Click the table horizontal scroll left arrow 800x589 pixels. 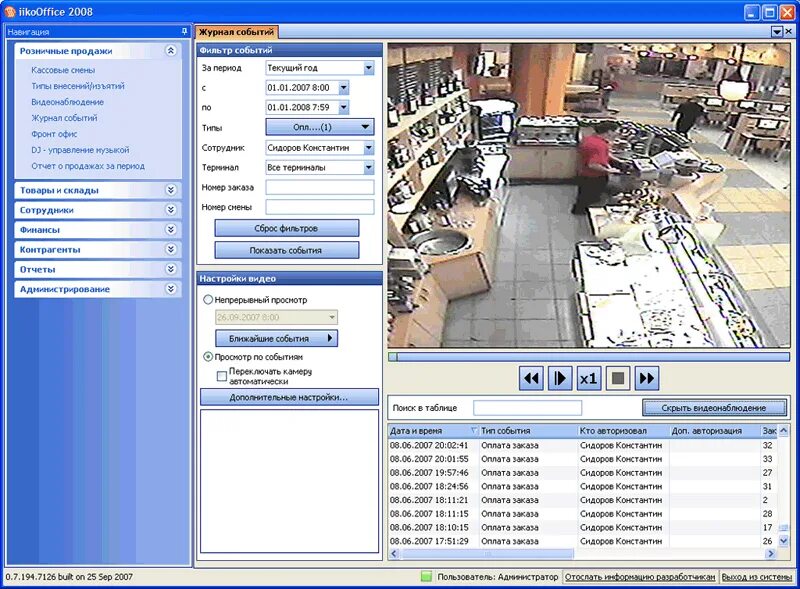(393, 553)
